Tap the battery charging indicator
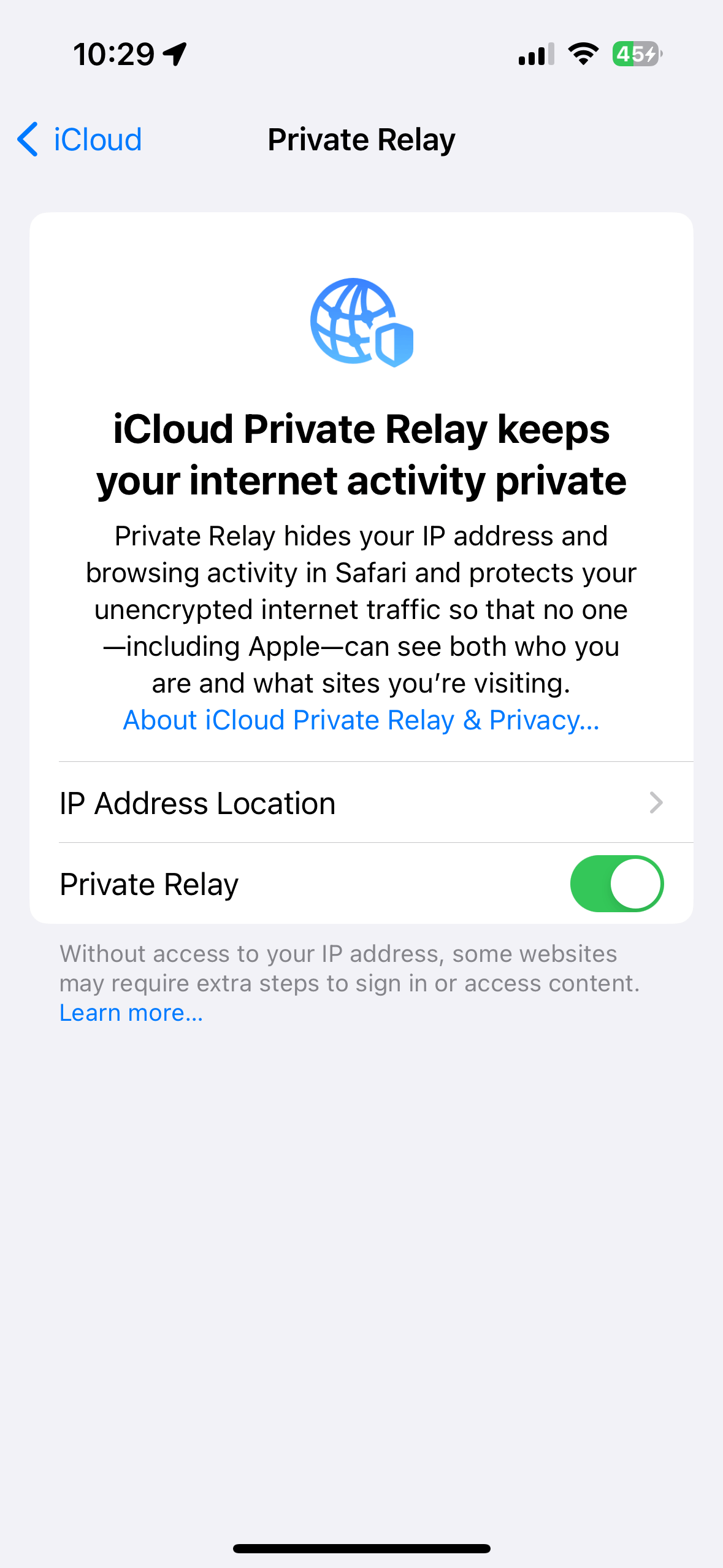 (637, 54)
